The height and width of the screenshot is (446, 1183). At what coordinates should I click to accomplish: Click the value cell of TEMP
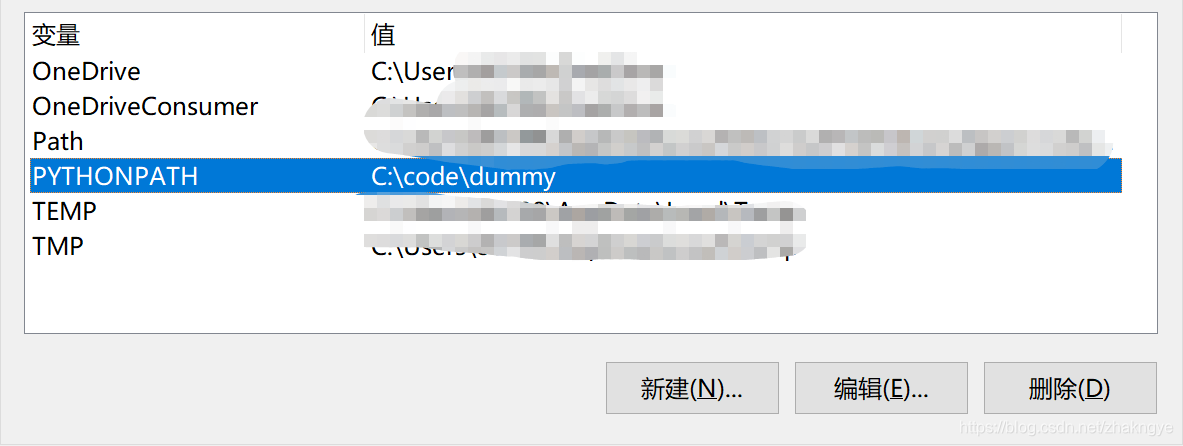[x=585, y=211]
